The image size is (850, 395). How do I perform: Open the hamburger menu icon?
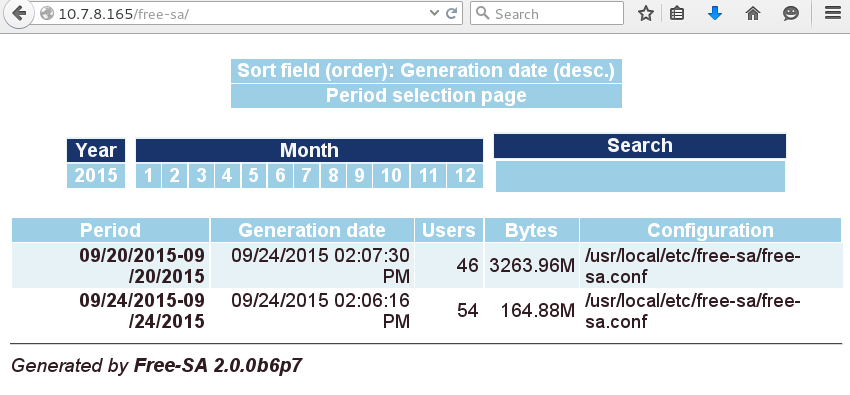click(833, 14)
